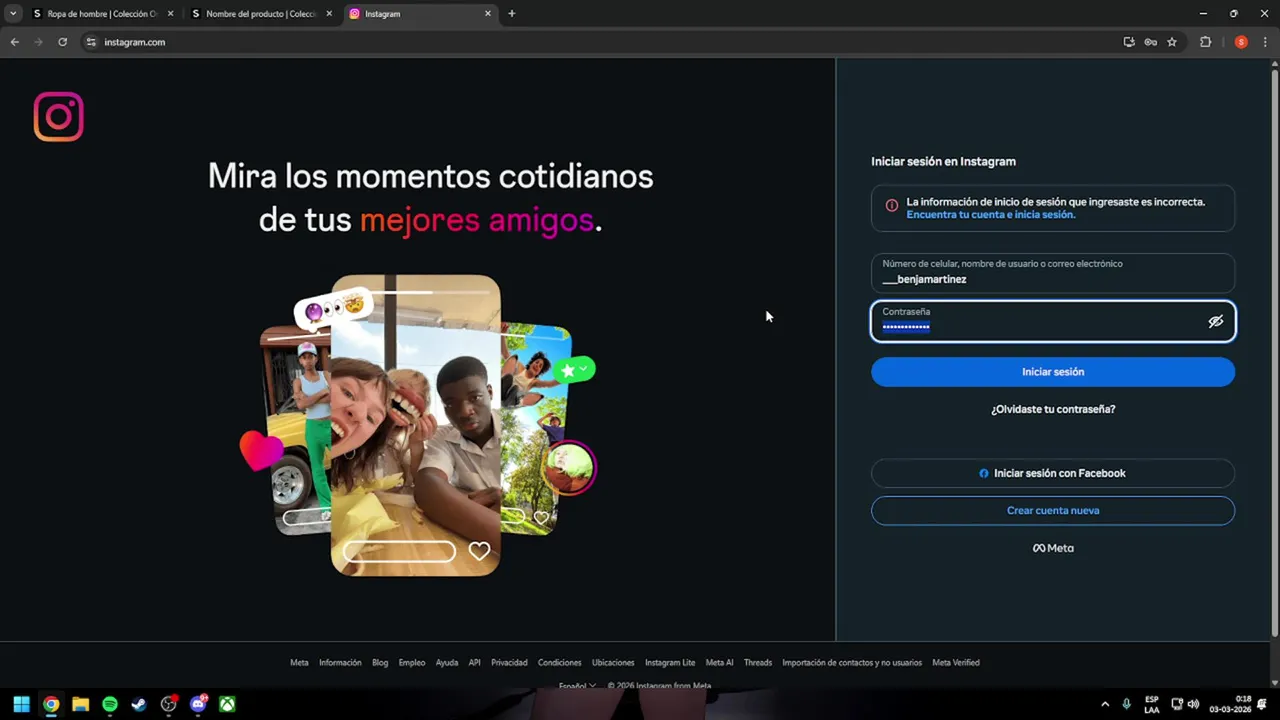Open Discord from the taskbar

(x=198, y=704)
